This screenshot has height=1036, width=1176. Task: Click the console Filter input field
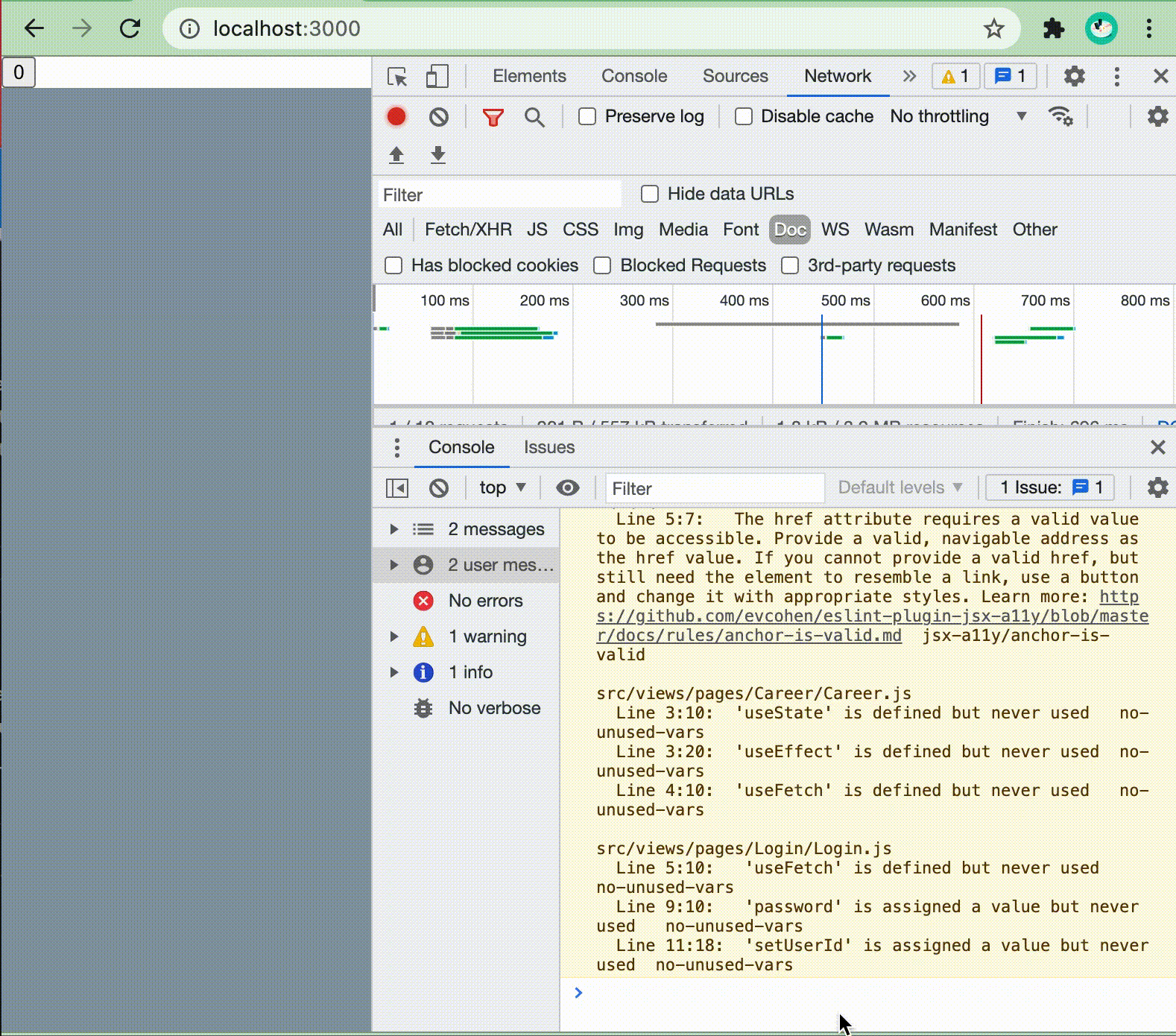tap(715, 488)
